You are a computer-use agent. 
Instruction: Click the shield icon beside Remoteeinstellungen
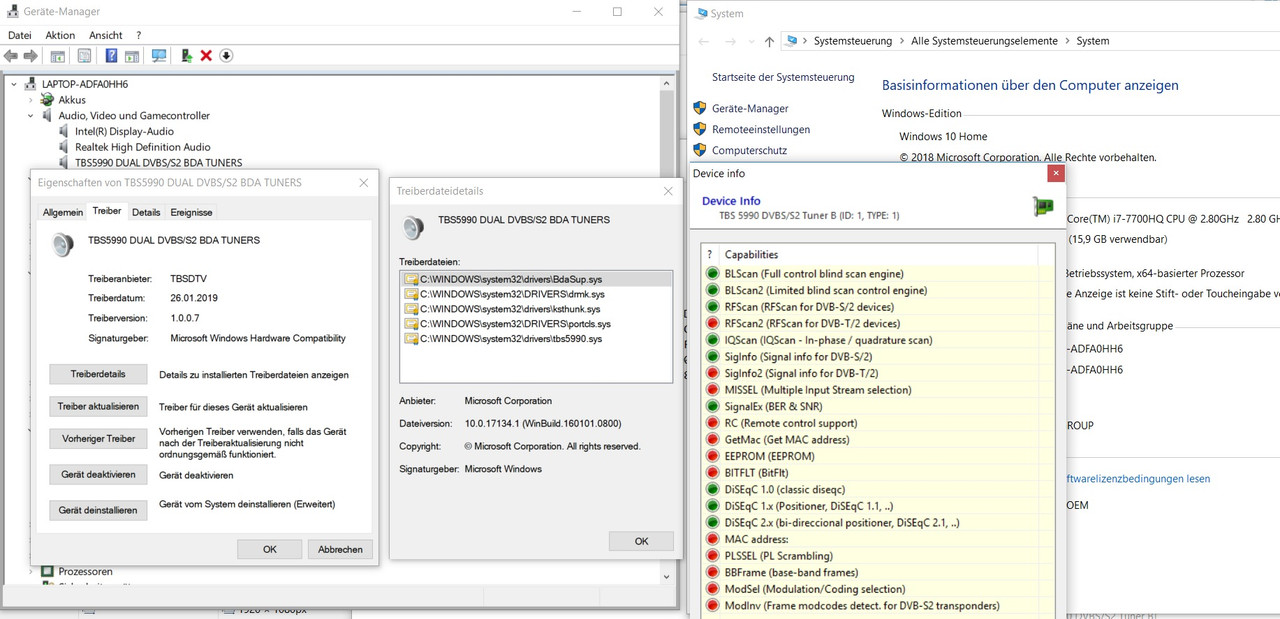click(700, 129)
